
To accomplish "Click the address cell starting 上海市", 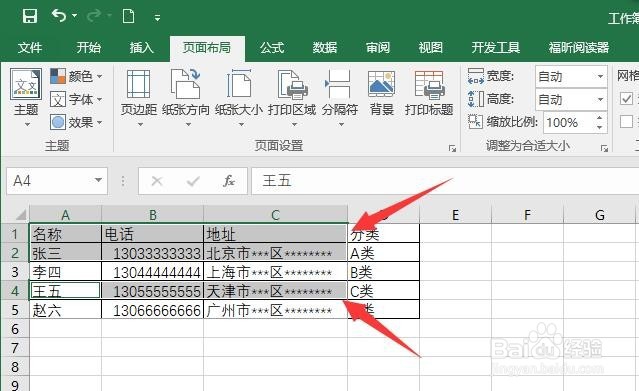I will (275, 272).
